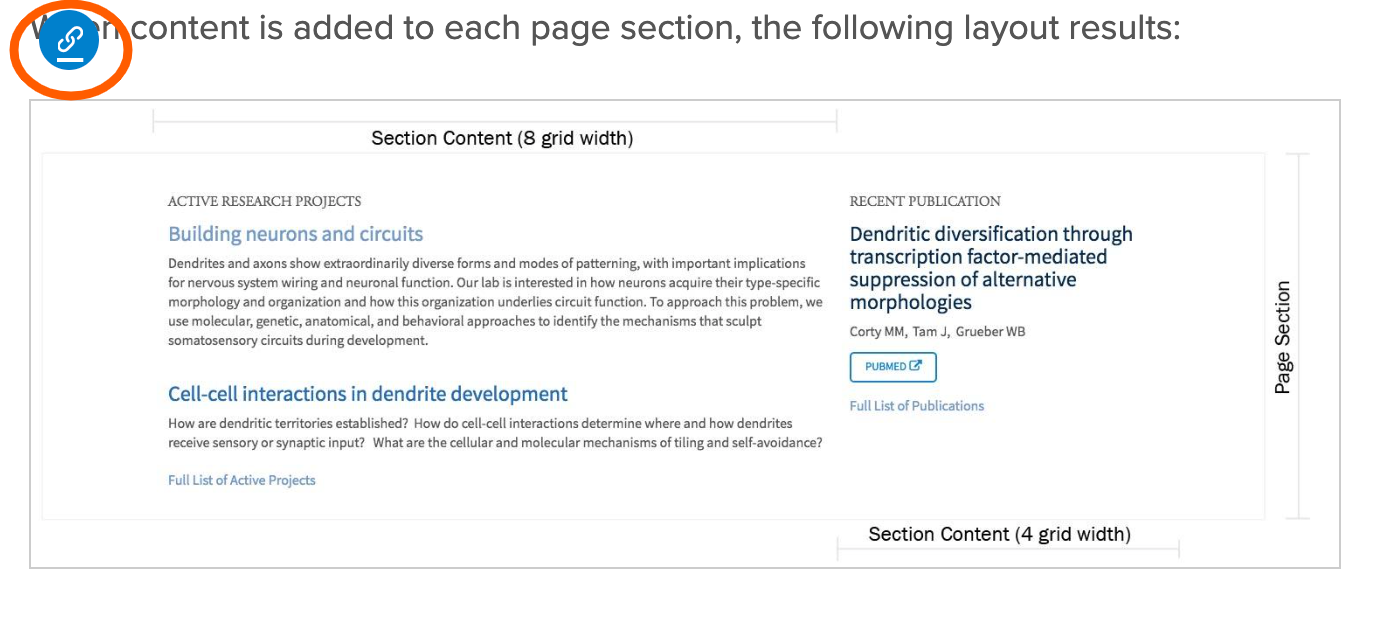Click the vertical Page Section label
The height and width of the screenshot is (629, 1377).
pyautogui.click(x=1283, y=337)
